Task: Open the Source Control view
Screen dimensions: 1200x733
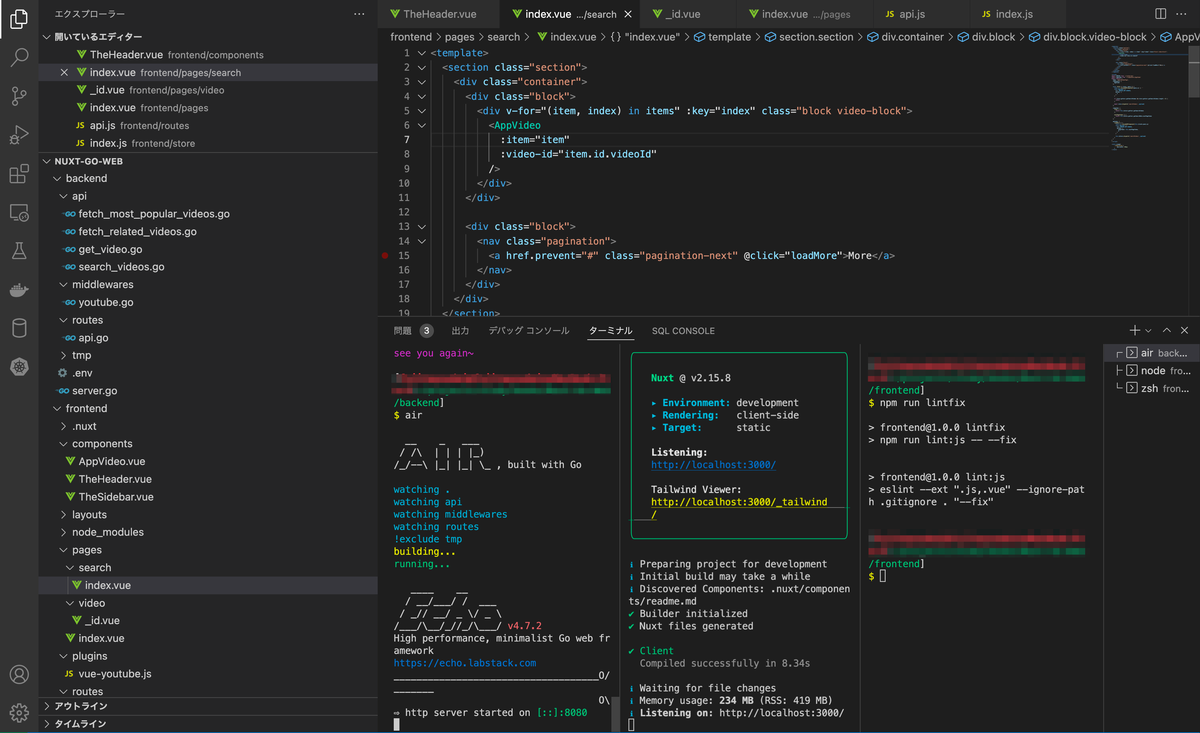Action: [18, 96]
